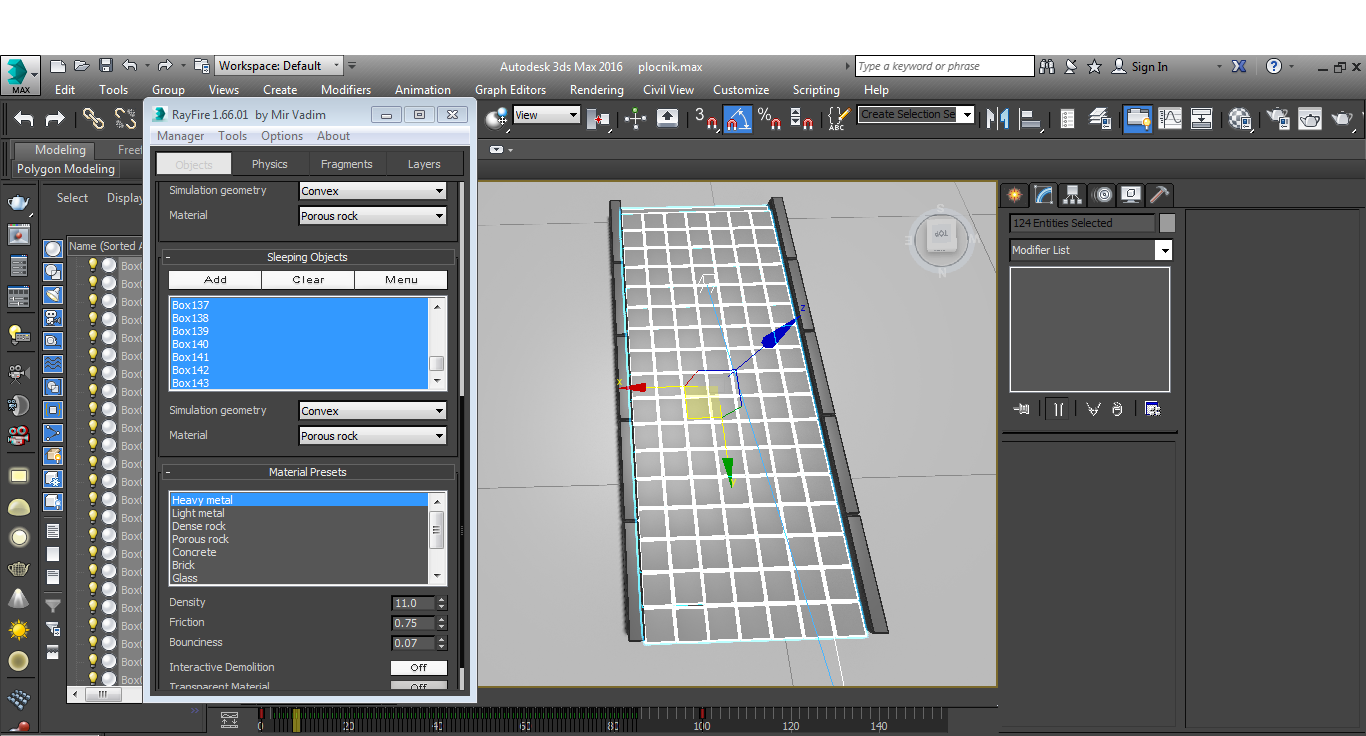Open the Modifier List dropdown
This screenshot has height=736, width=1366.
click(1090, 250)
